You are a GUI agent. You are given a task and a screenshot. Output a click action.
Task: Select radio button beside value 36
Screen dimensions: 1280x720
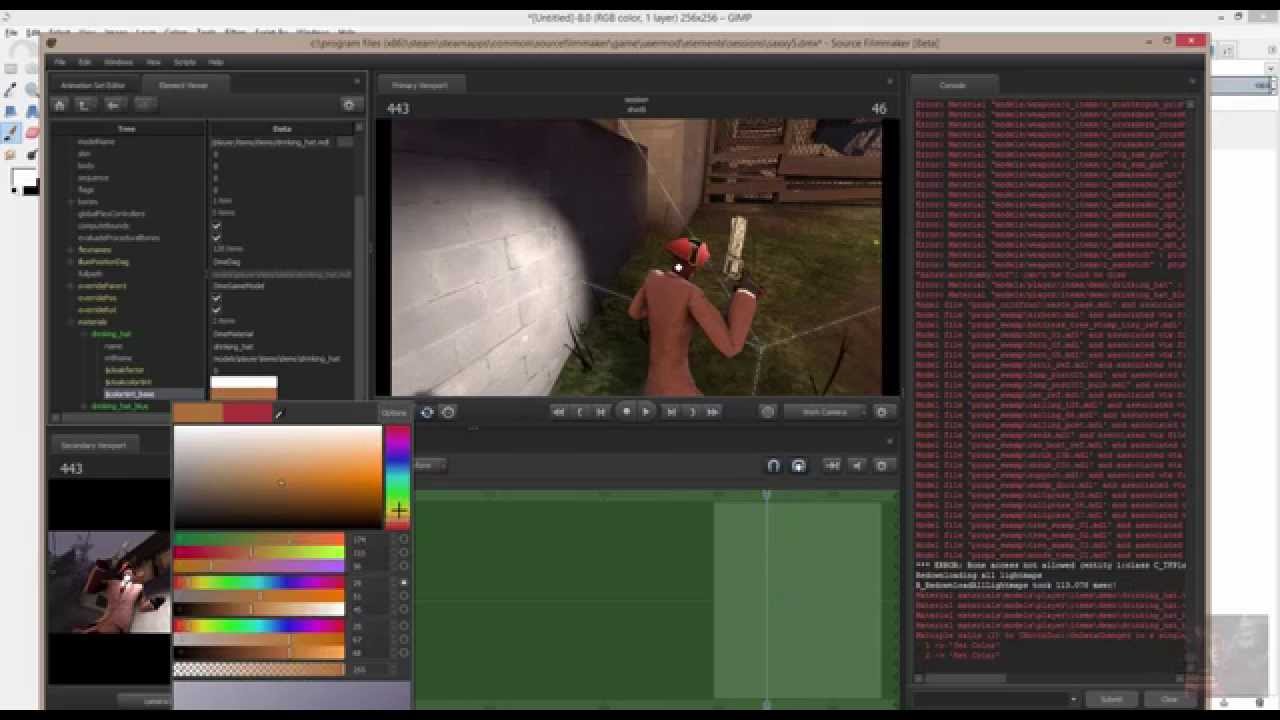[403, 566]
